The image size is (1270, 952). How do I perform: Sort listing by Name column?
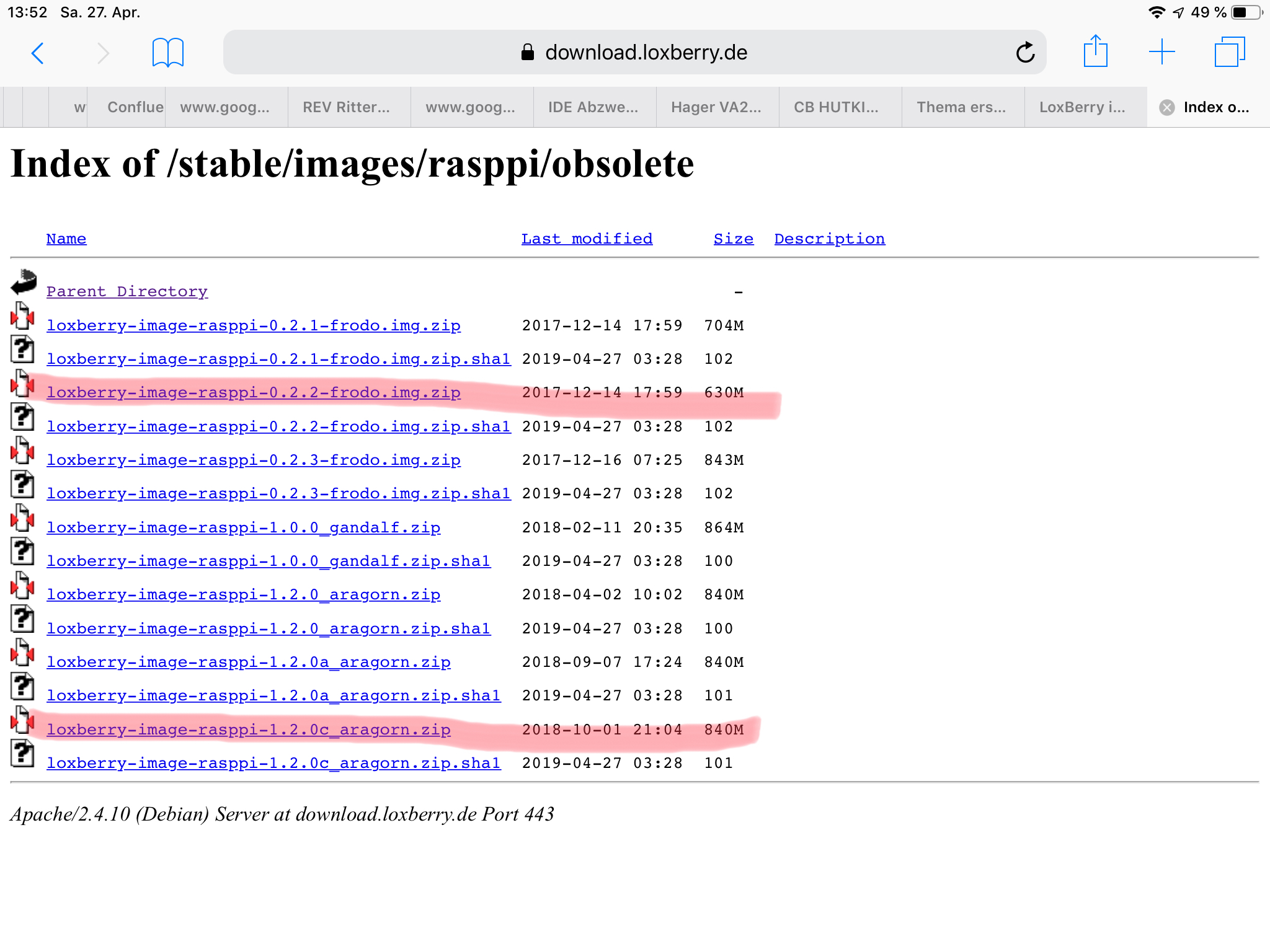66,239
